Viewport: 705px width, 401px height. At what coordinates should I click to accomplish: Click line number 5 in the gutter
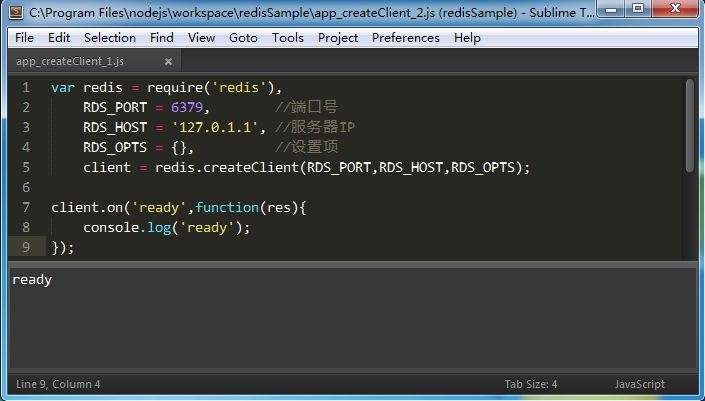26,167
